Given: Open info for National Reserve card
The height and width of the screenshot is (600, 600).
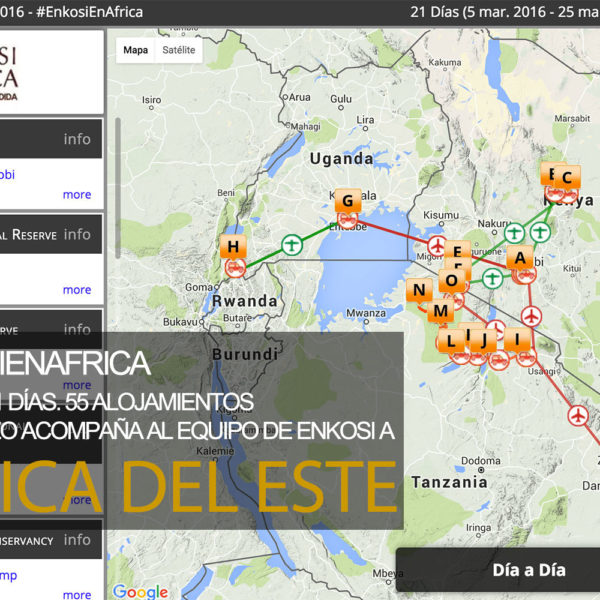Looking at the screenshot, I should (77, 234).
